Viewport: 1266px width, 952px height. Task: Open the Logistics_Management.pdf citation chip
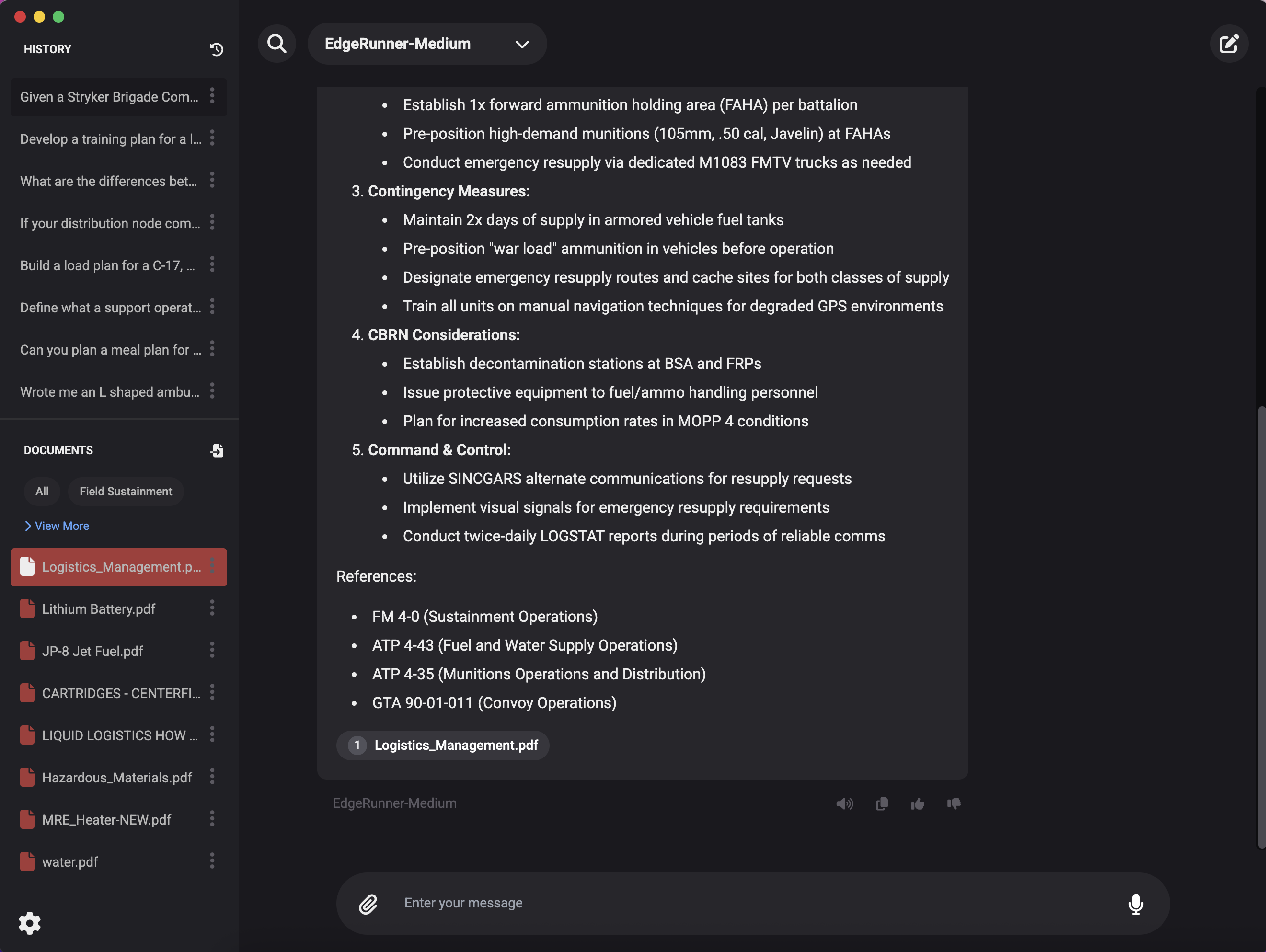(x=442, y=745)
